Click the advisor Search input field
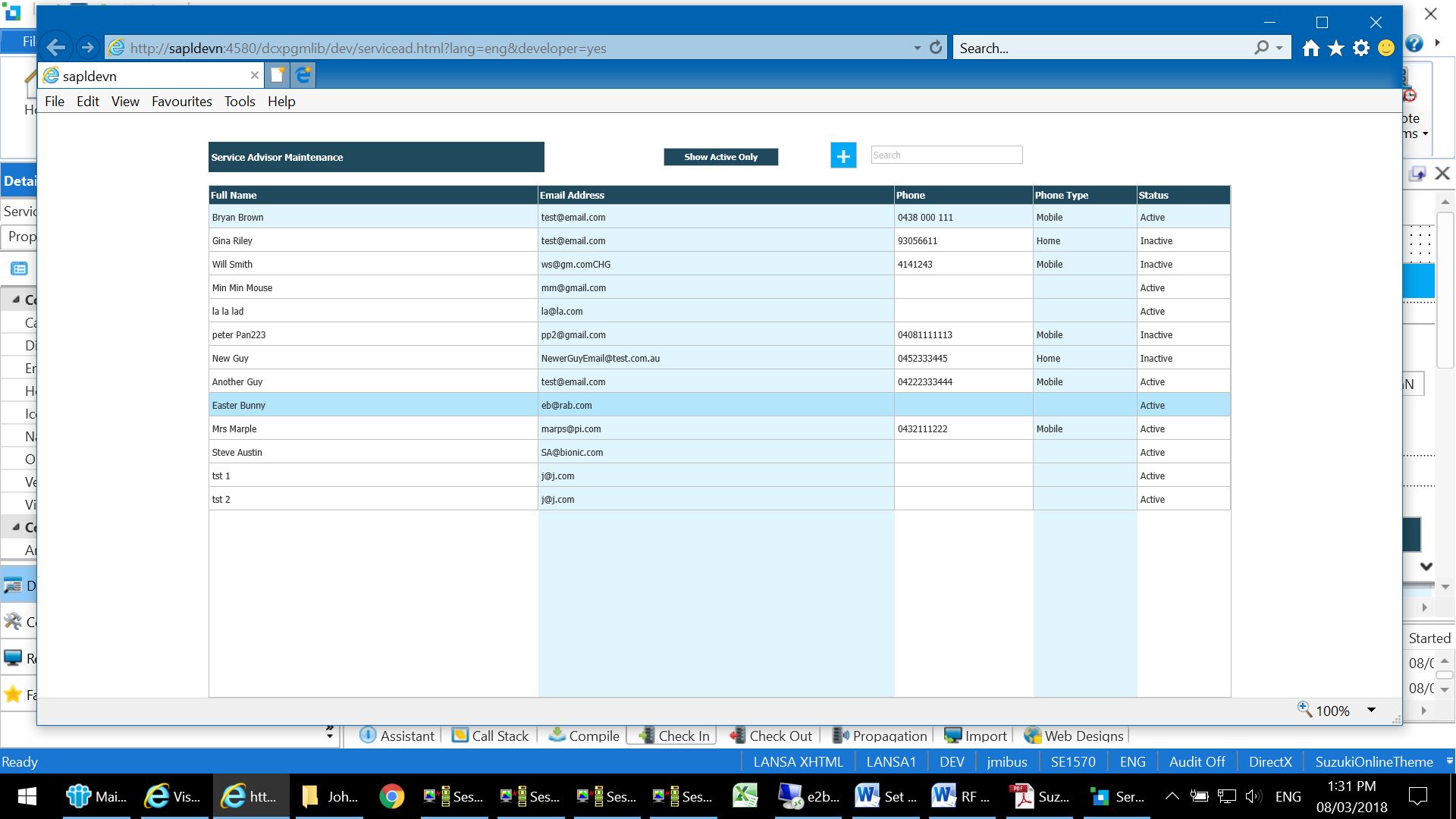 pos(946,155)
